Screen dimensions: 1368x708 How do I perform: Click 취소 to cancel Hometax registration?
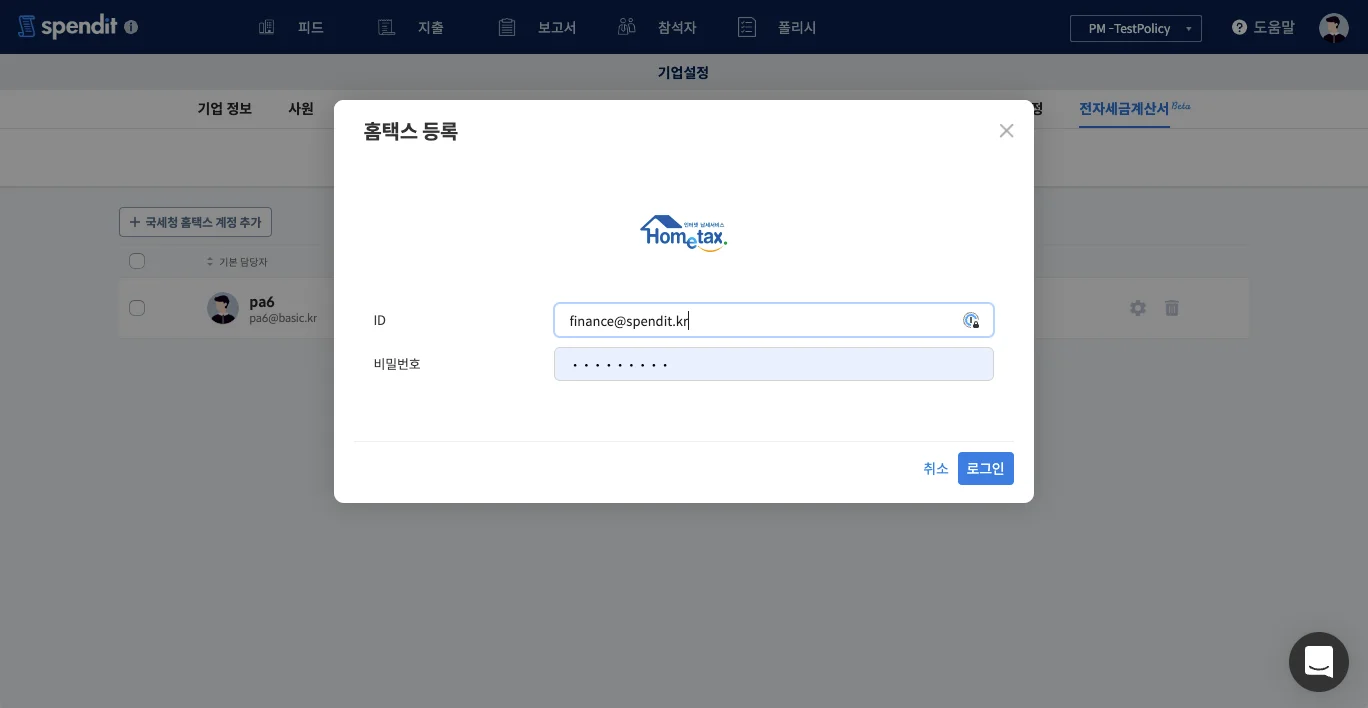936,468
